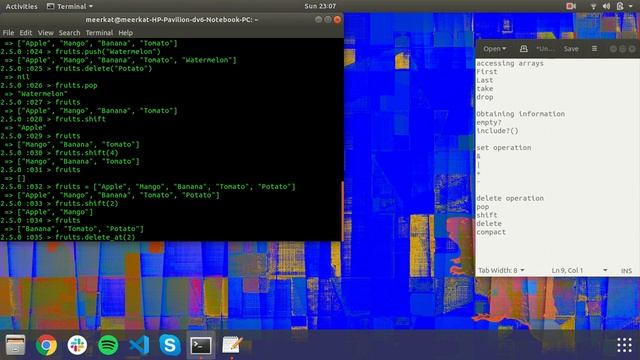The image size is (640, 360).
Task: Click screen recording indicator in top bar
Action: tap(571, 6)
